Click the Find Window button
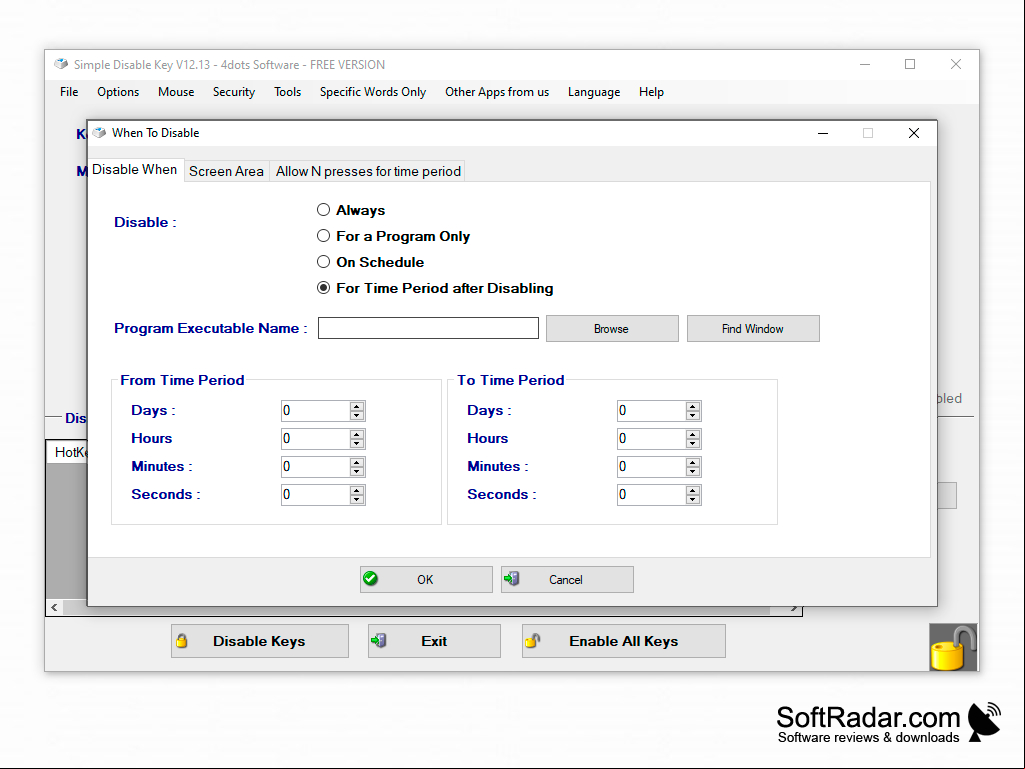The image size is (1025, 769). tap(753, 329)
